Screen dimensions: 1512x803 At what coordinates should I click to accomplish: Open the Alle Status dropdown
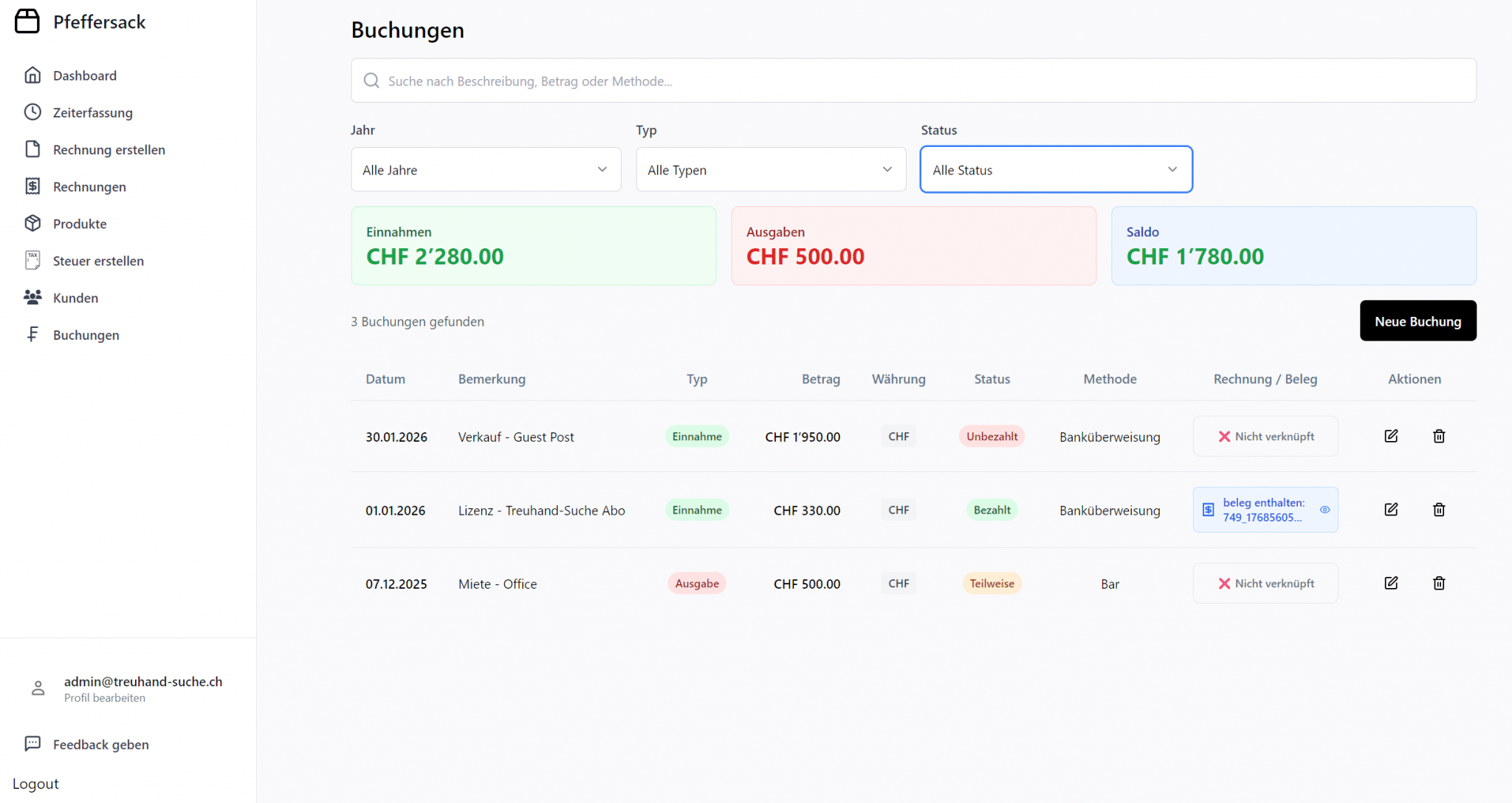[x=1055, y=169]
